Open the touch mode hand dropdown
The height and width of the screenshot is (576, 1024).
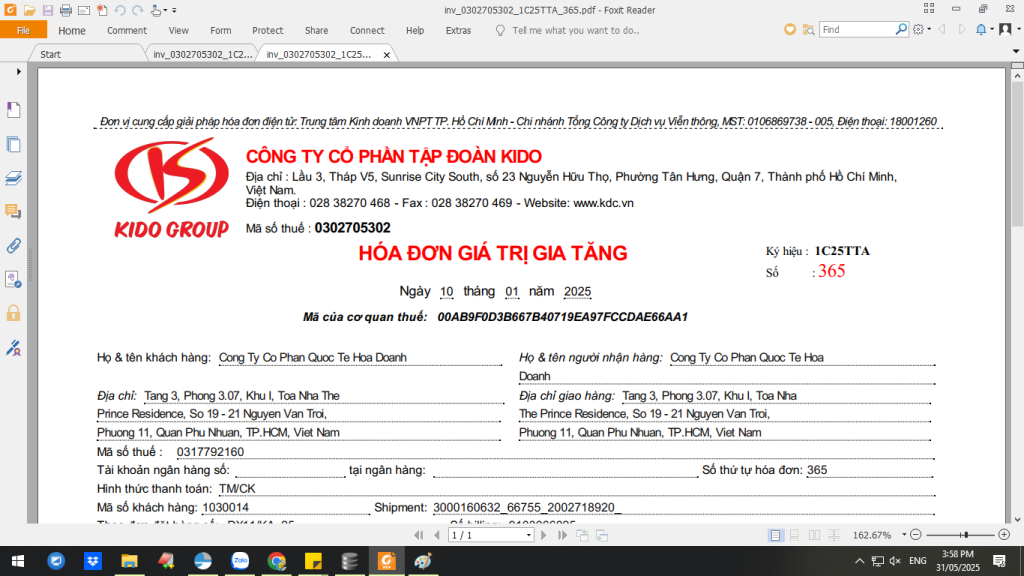coord(158,10)
